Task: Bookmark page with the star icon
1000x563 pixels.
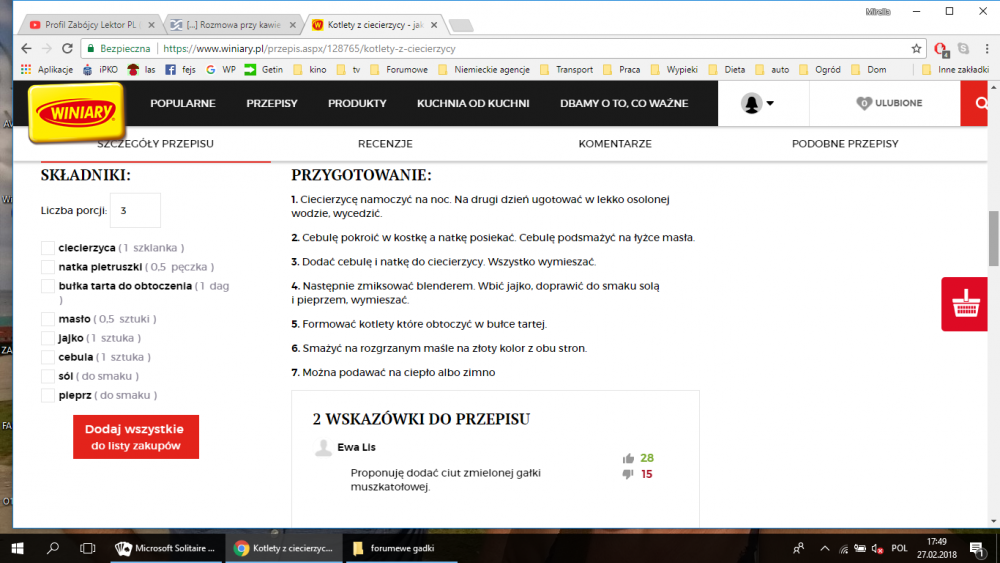Action: coord(916,48)
